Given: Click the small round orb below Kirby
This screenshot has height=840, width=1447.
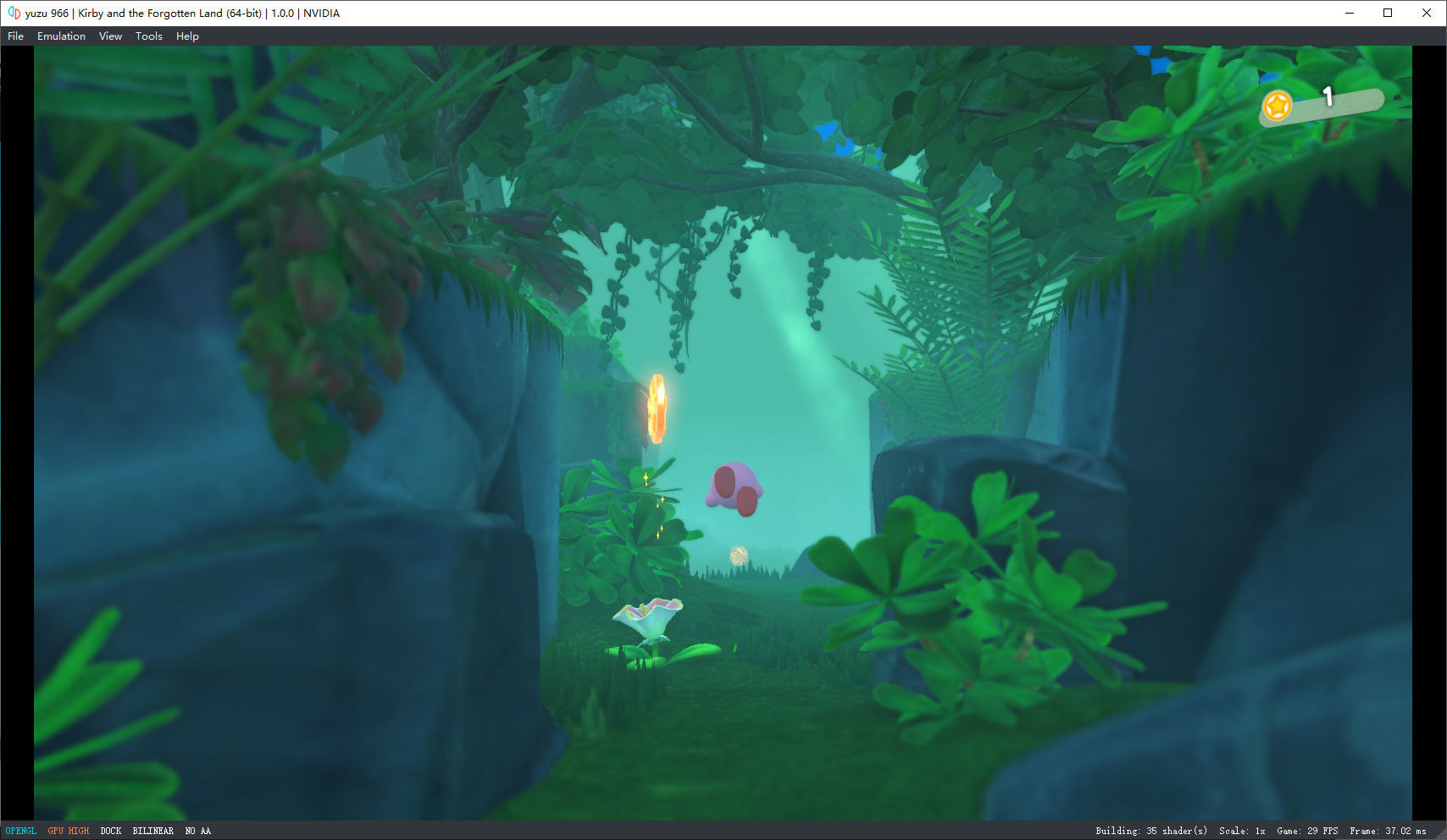Looking at the screenshot, I should [739, 555].
